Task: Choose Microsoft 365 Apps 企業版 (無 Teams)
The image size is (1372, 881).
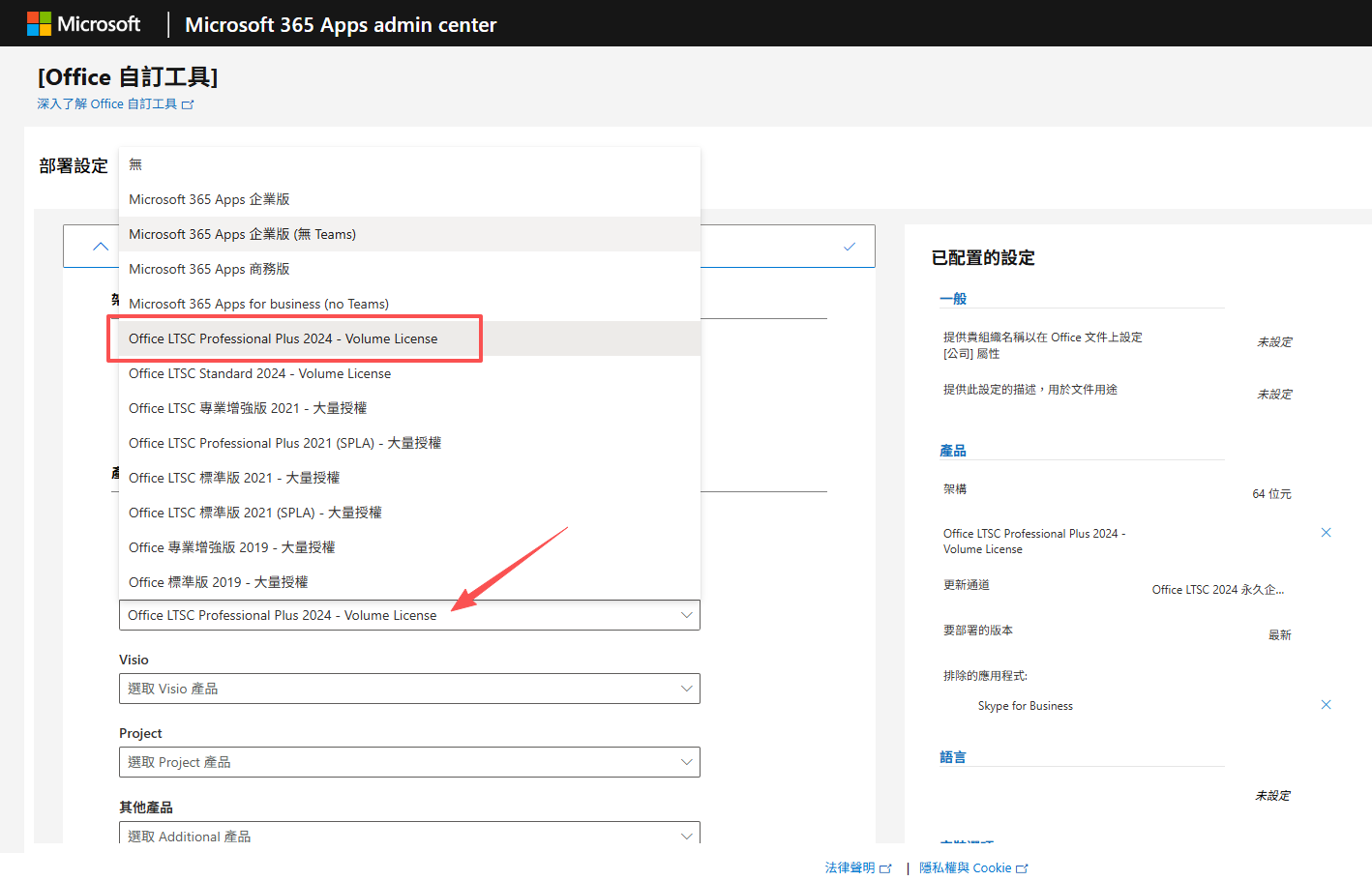Action: pos(409,234)
